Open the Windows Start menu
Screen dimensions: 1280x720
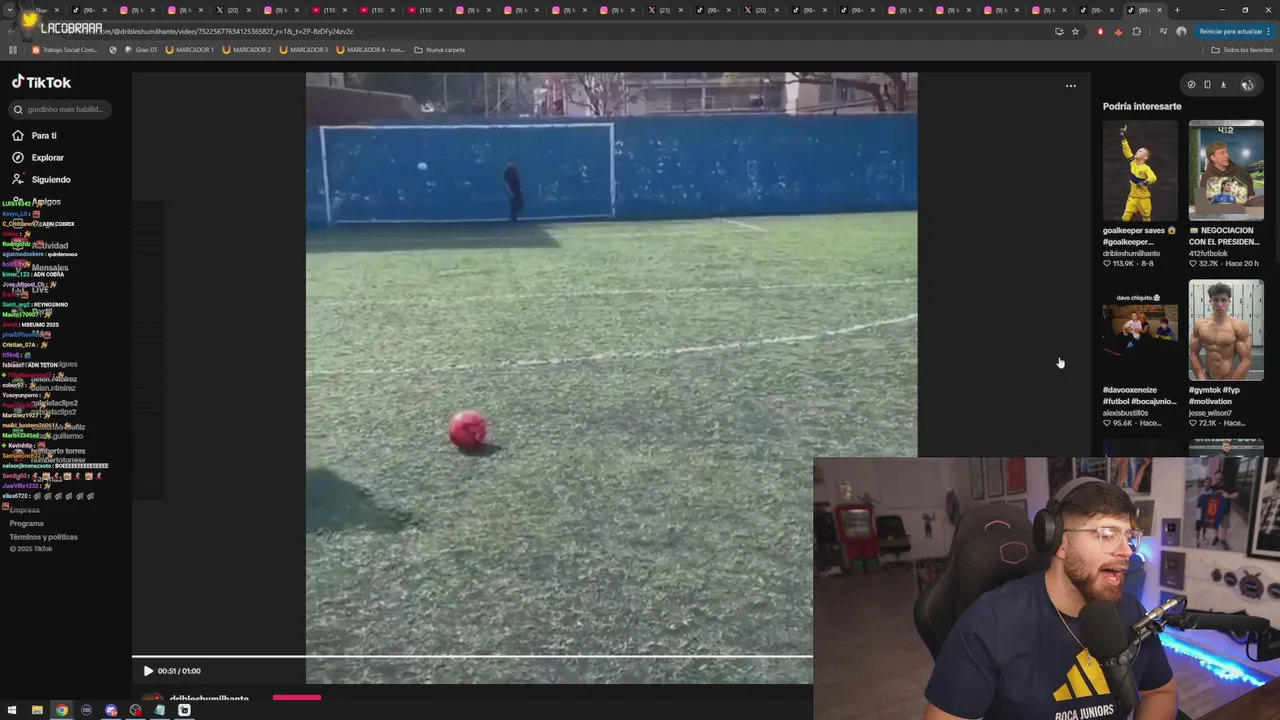[13, 710]
